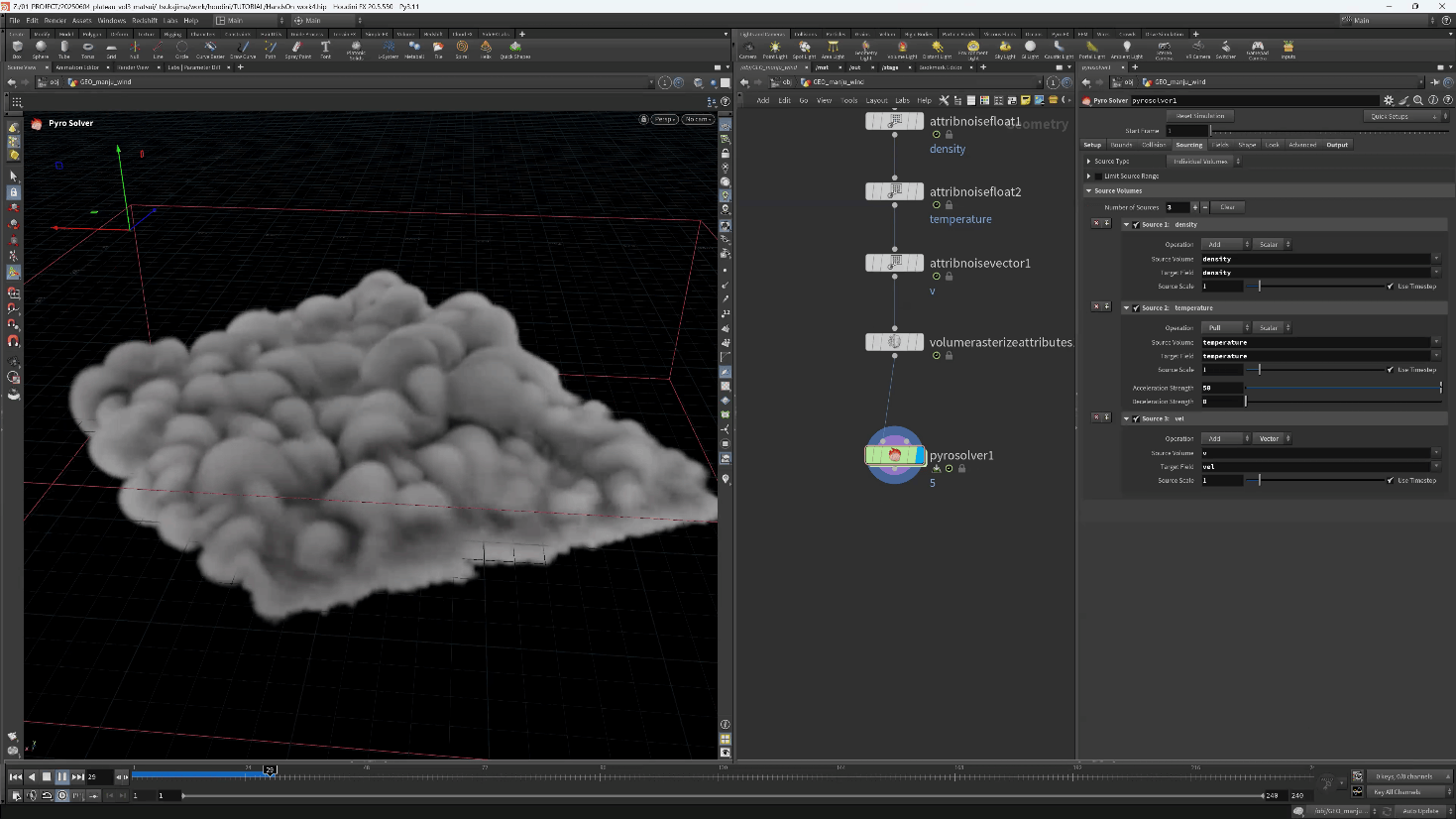Pick the Spiral shelf tool
1456x819 pixels.
coord(462,49)
